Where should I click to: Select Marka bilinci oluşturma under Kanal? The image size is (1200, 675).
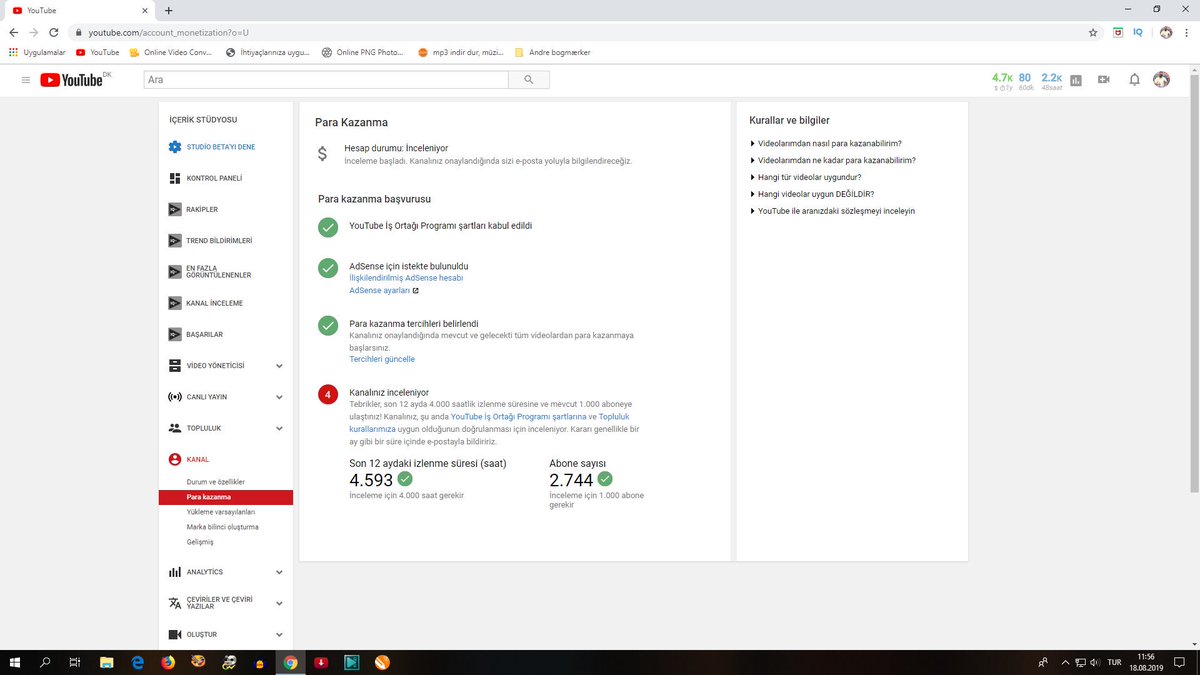pos(222,527)
